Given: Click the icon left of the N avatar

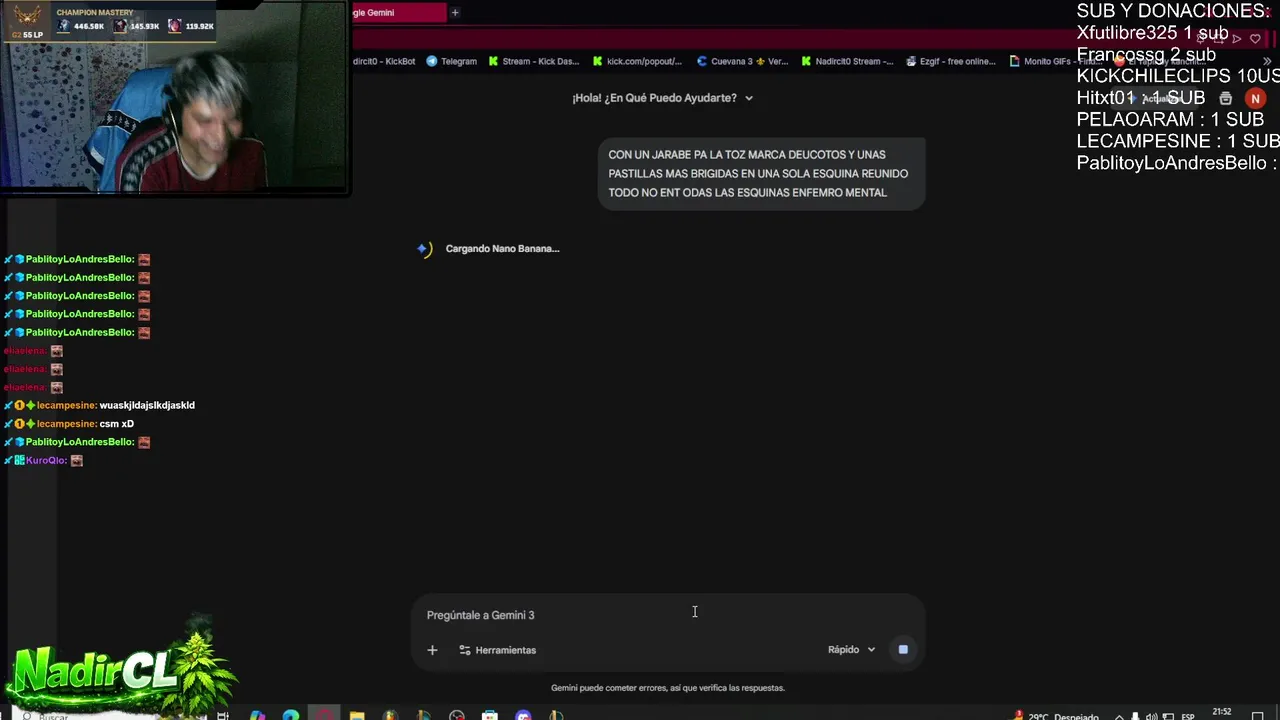Looking at the screenshot, I should coord(1225,99).
